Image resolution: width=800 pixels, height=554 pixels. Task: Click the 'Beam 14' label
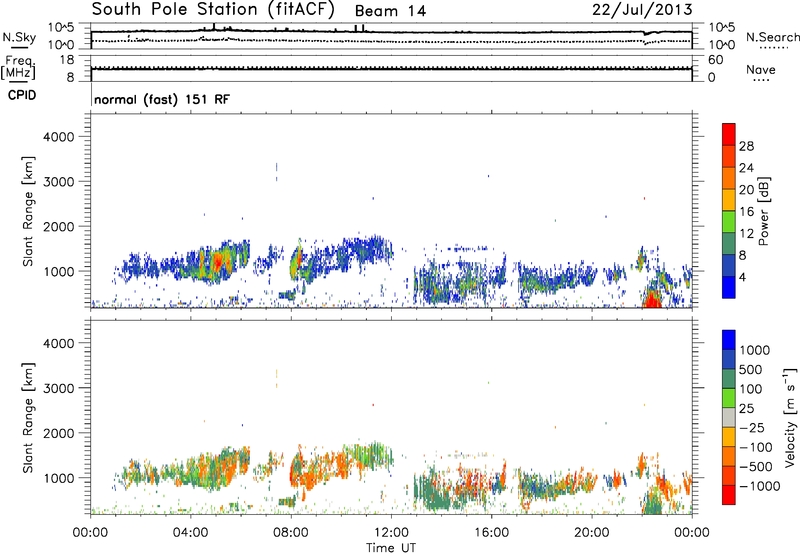[390, 11]
